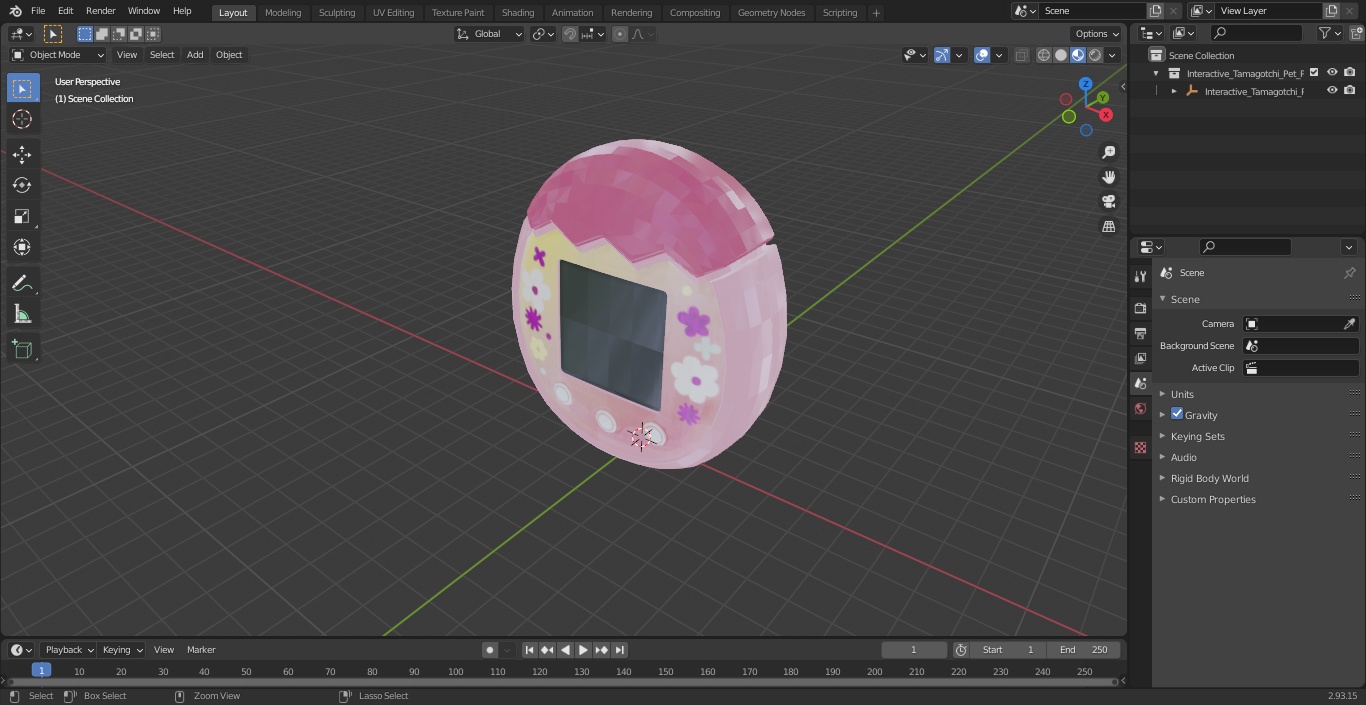The height and width of the screenshot is (705, 1366).
Task: Click the timeline View menu
Action: point(164,650)
